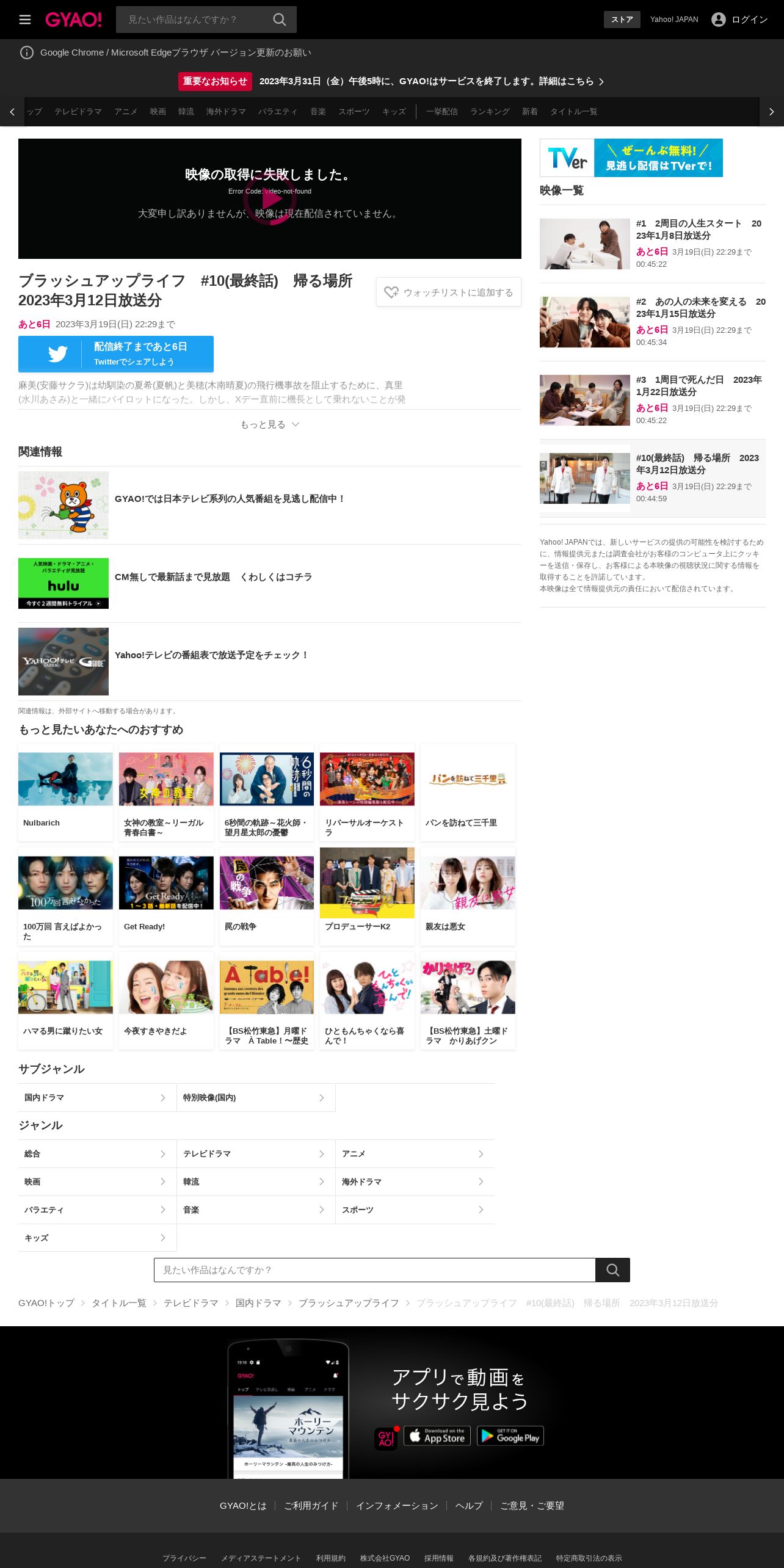Screen dimensions: 784x1568
Task: Open the 国内ドラマ subgenre row
Action: point(98,1098)
